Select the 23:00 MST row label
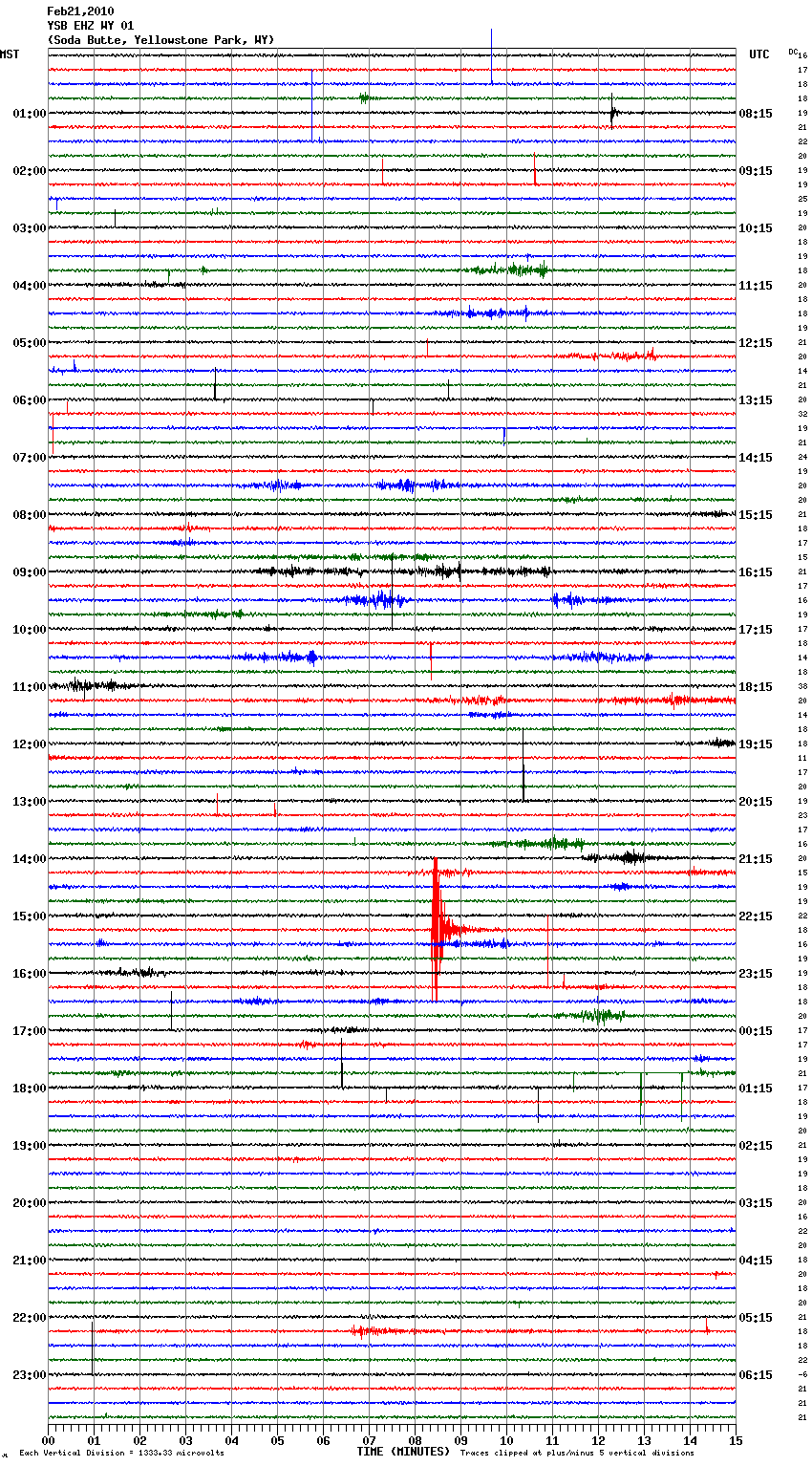The height and width of the screenshot is (1466, 812). pyautogui.click(x=29, y=1375)
